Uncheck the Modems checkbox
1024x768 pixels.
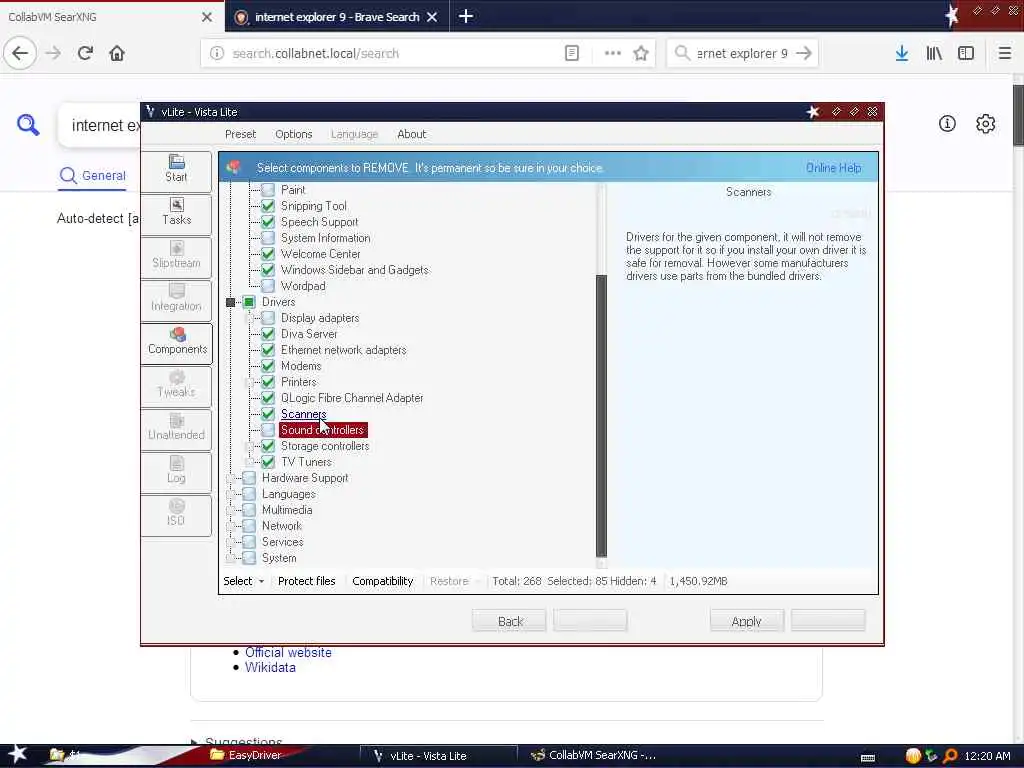(x=268, y=366)
